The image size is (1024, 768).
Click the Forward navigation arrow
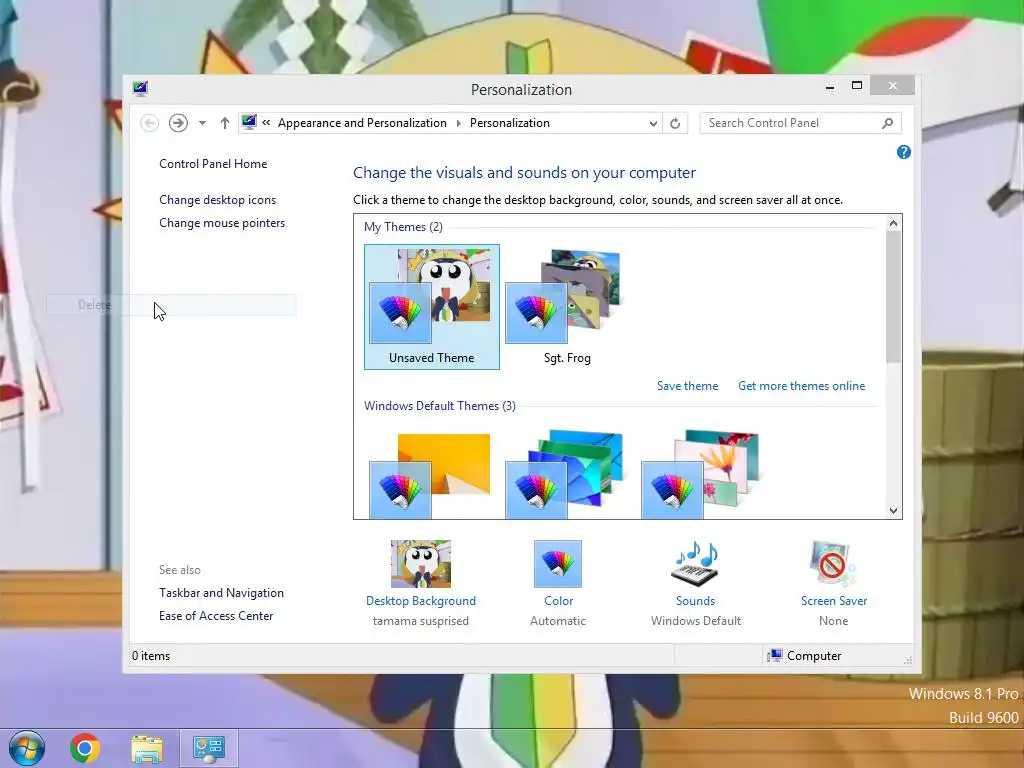click(178, 123)
